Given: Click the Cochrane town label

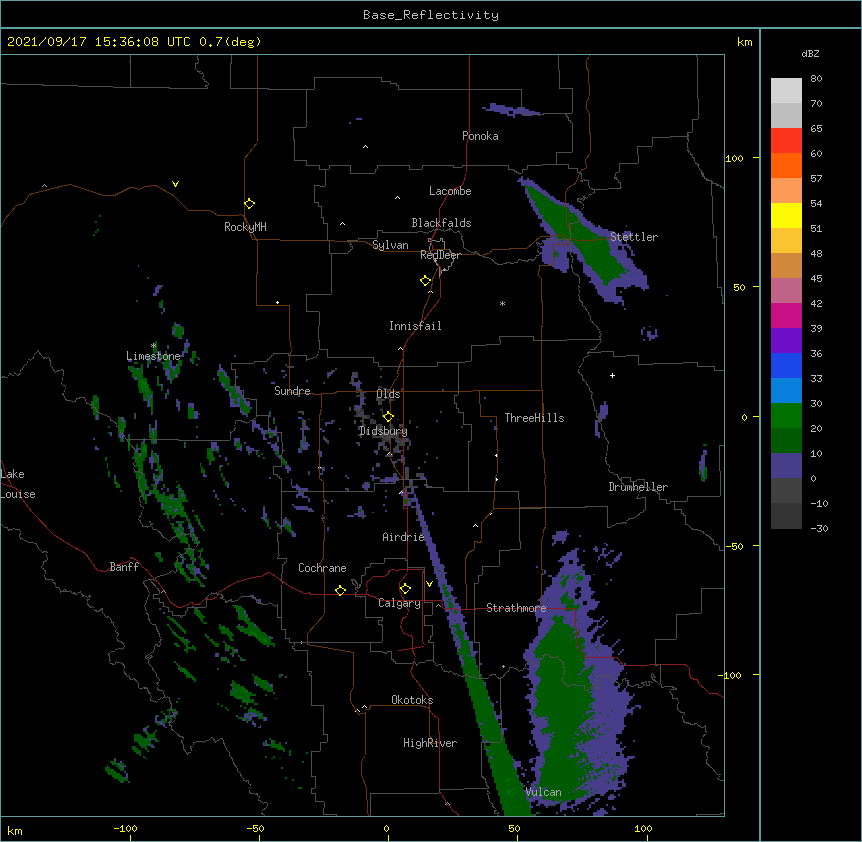Looking at the screenshot, I should click(322, 568).
